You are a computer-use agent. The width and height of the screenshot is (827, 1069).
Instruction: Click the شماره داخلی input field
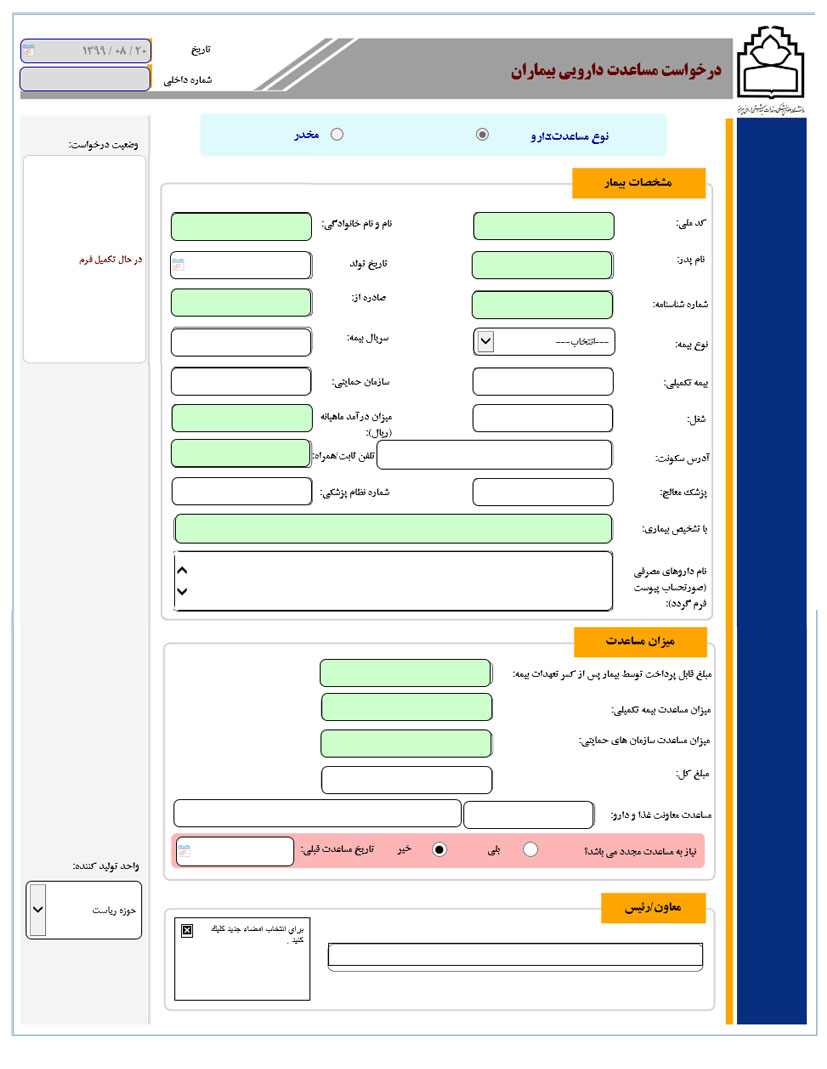coord(85,79)
